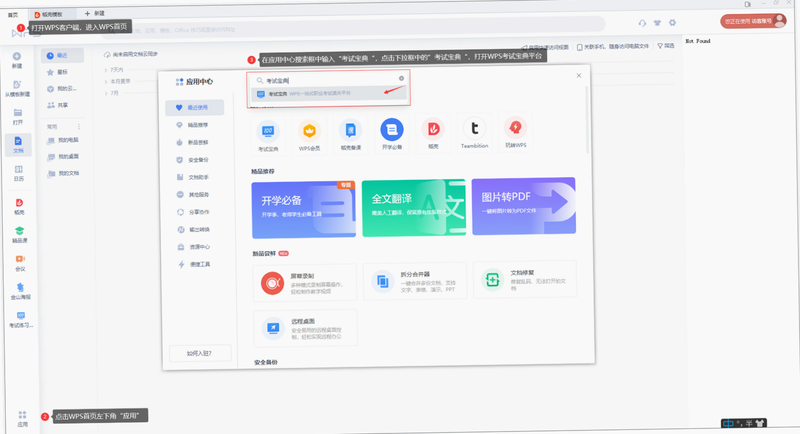Open the 拆分合并器 split-merge tool
This screenshot has height=434, width=800.
coord(415,280)
